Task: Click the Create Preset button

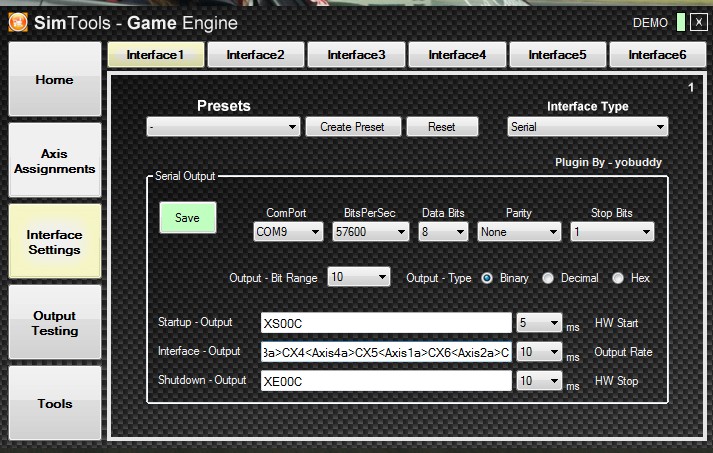Action: 353,127
